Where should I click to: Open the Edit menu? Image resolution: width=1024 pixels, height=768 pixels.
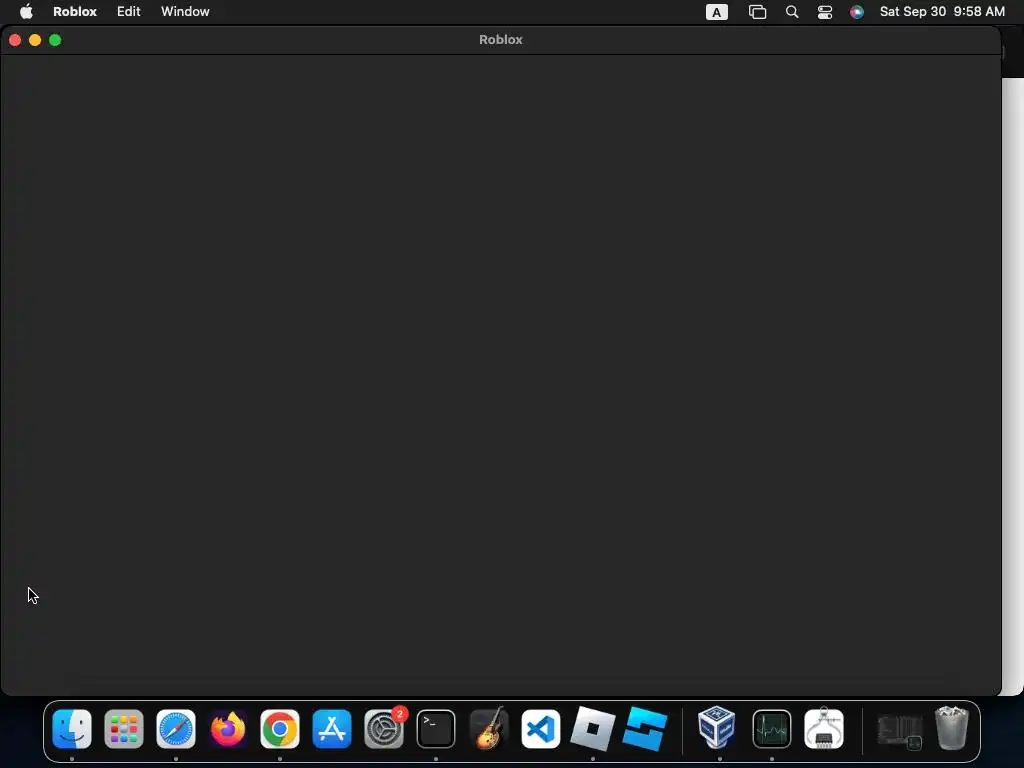tap(129, 12)
